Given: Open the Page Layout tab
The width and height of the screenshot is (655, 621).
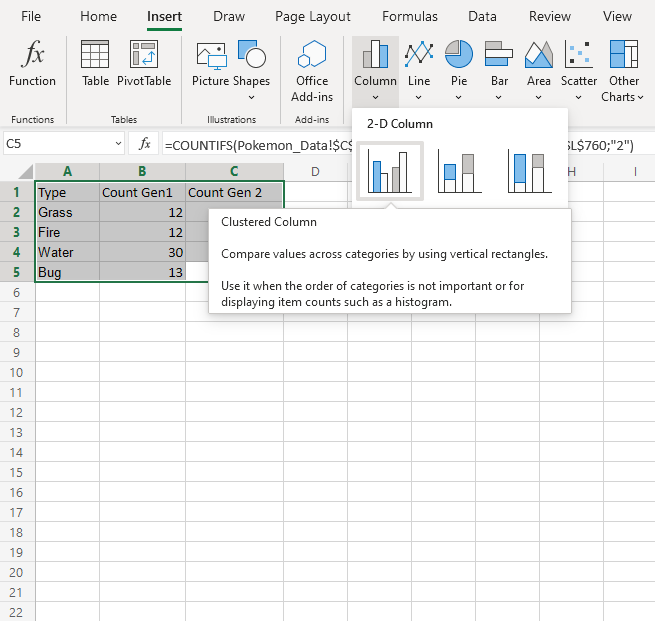Looking at the screenshot, I should 313,16.
